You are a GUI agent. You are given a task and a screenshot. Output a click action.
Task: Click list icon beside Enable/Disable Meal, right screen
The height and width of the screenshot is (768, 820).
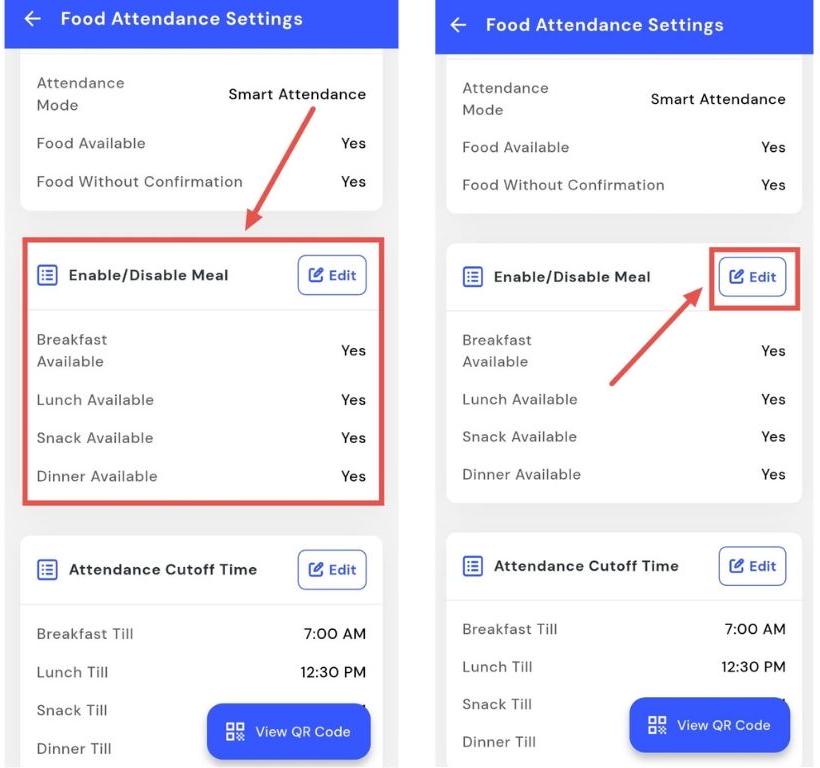click(473, 277)
